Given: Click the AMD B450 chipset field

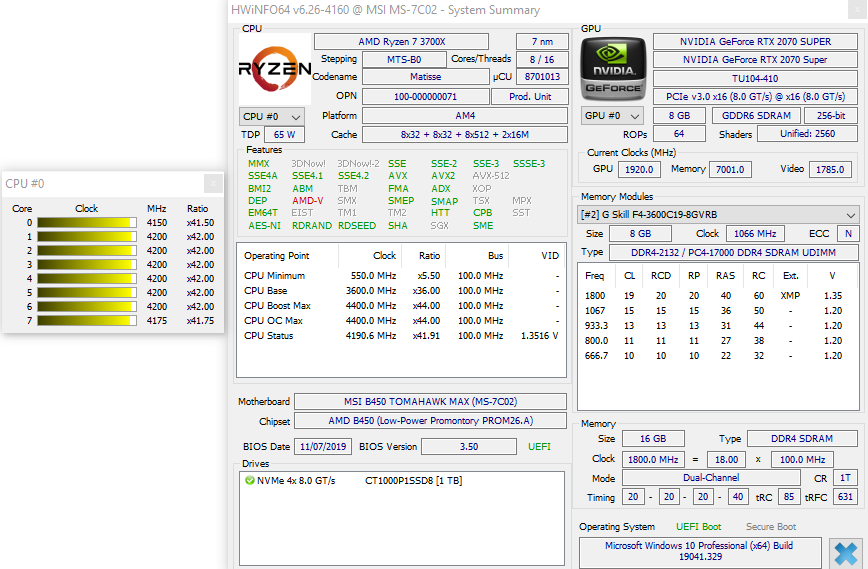Looking at the screenshot, I should 430,421.
